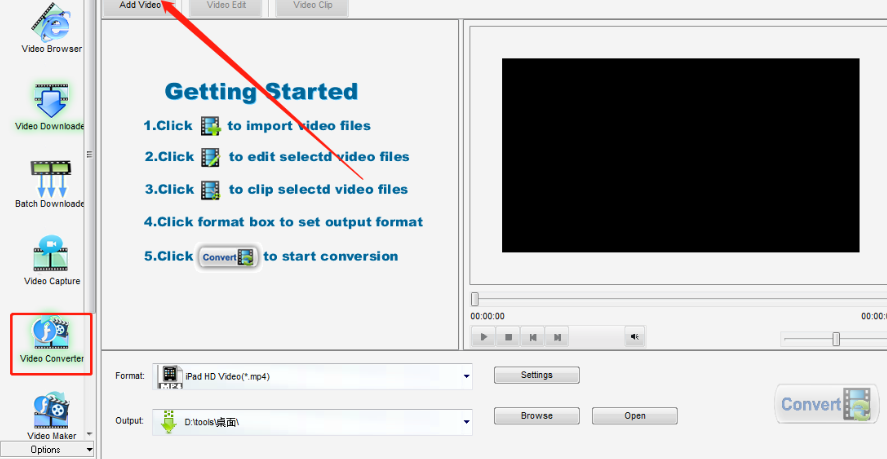
Task: Stop the preview playback
Action: pyautogui.click(x=508, y=337)
